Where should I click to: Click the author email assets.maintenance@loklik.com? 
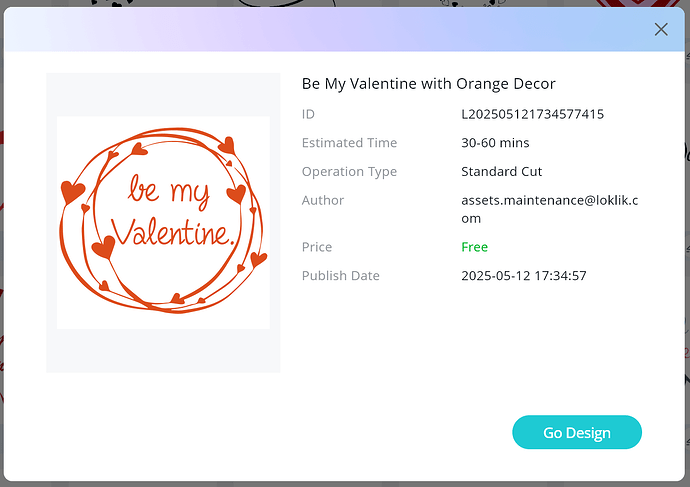pos(549,209)
